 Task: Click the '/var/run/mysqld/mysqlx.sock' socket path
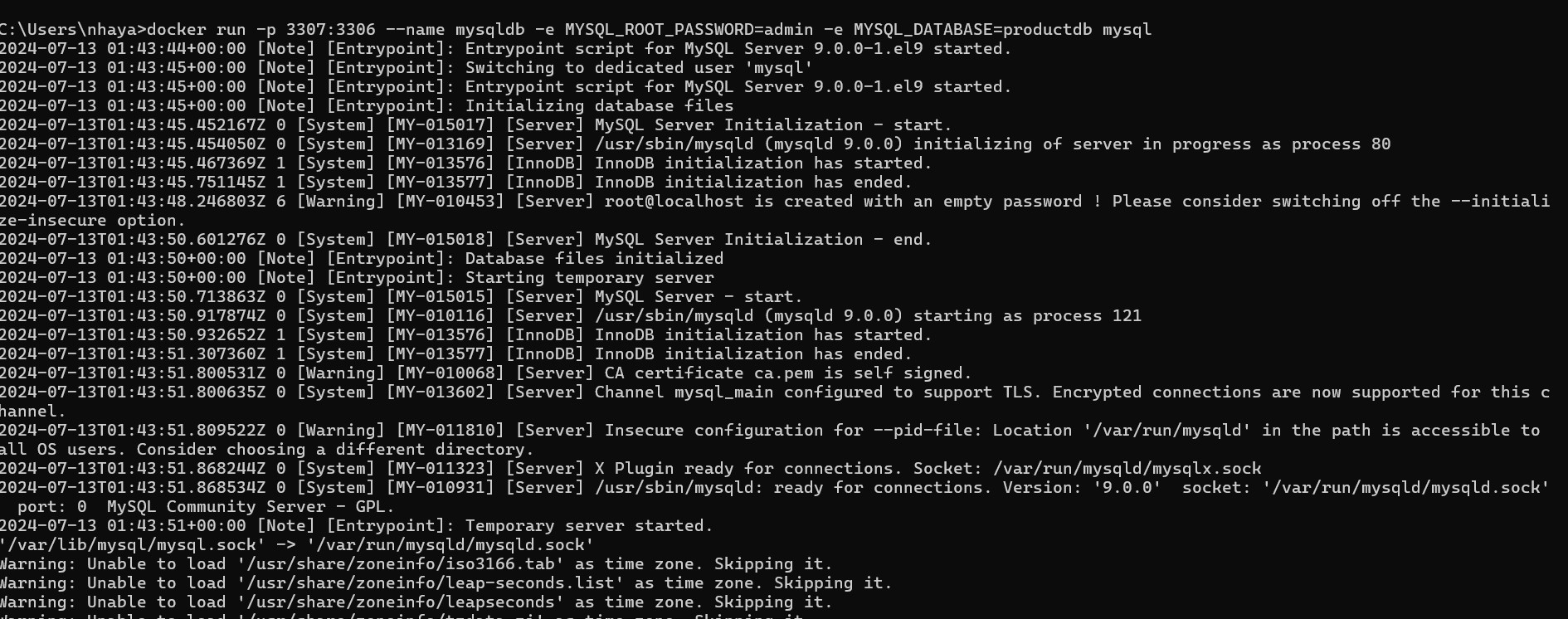tap(1127, 468)
